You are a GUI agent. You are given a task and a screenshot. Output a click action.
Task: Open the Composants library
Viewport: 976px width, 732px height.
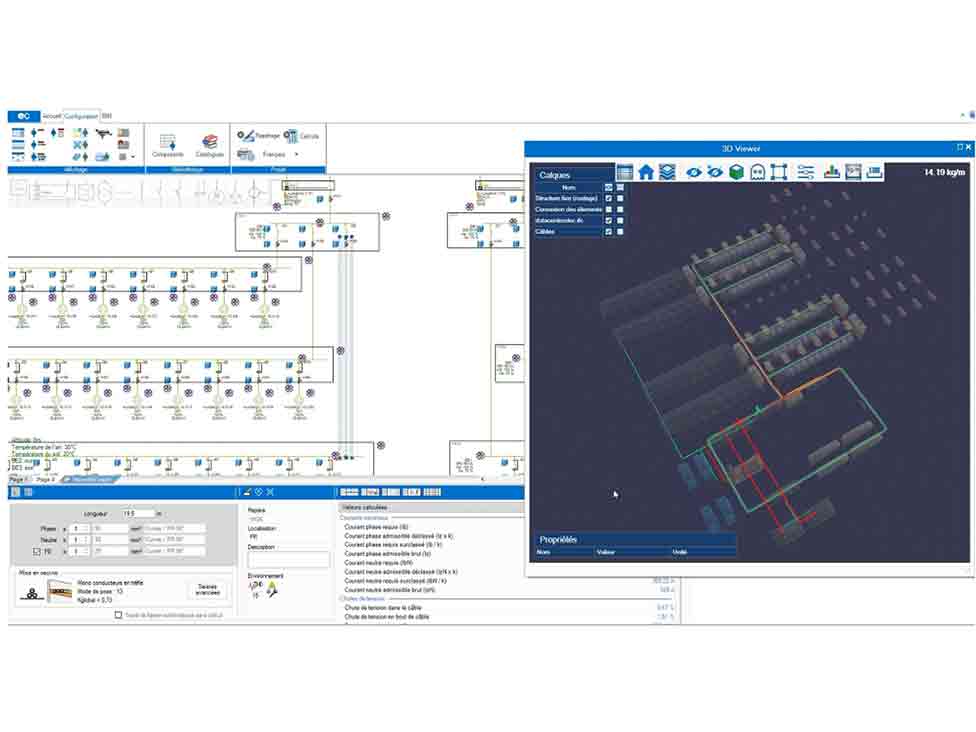pyautogui.click(x=167, y=145)
